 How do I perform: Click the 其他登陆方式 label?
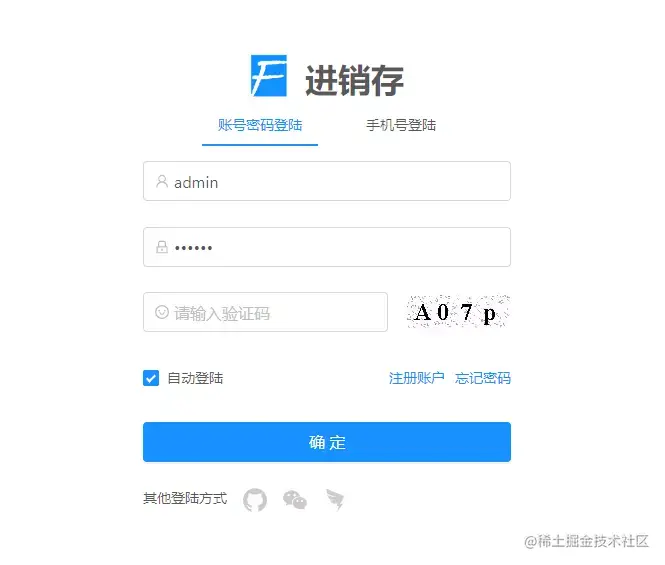click(x=185, y=498)
